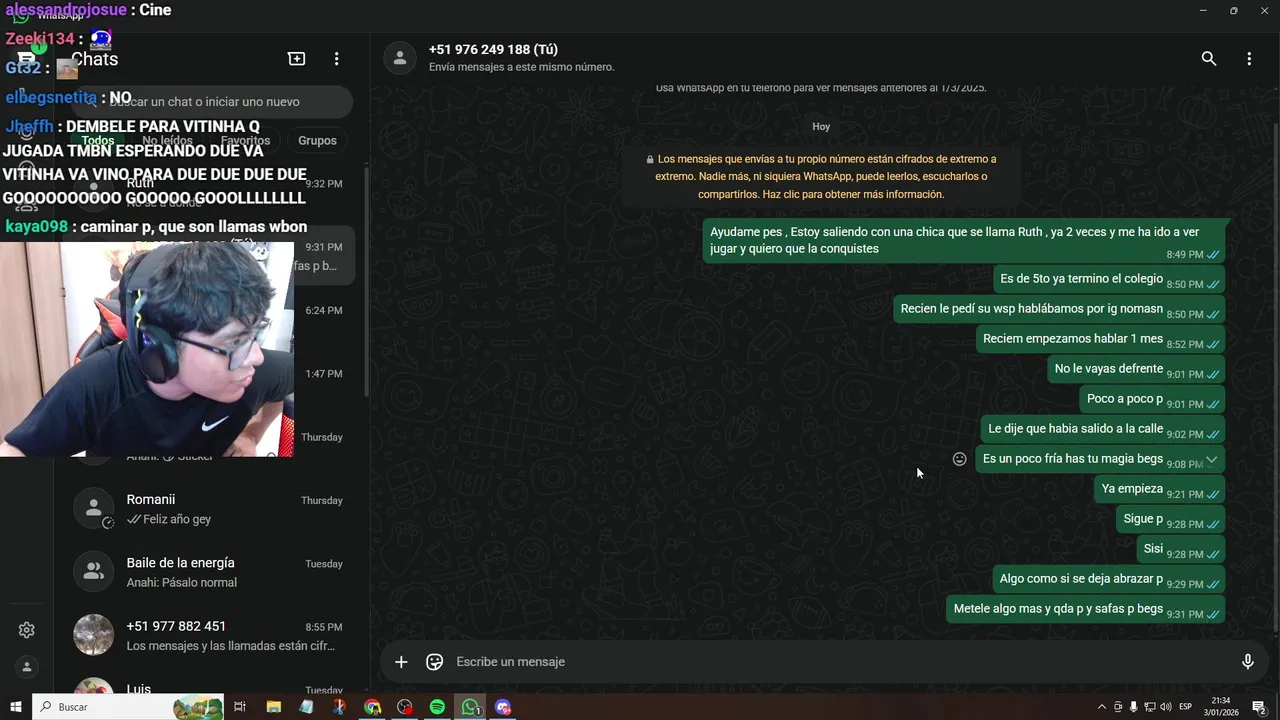Click the 'Ya empieza' message
1280x720 pixels.
click(1160, 491)
